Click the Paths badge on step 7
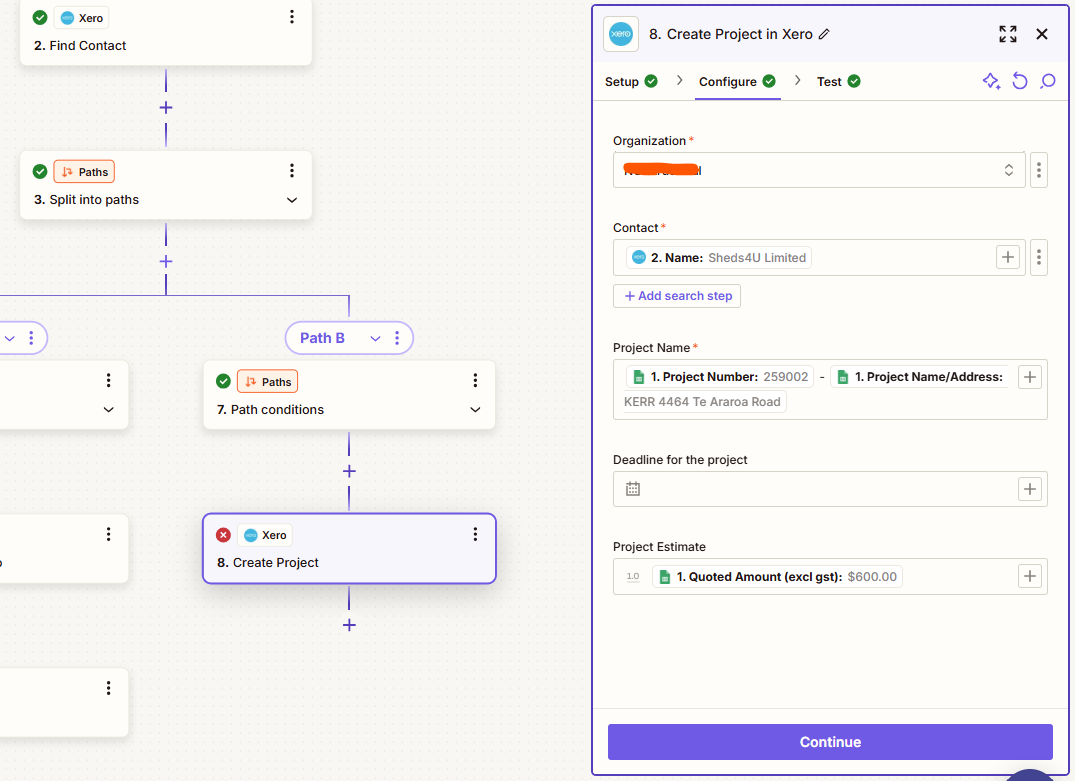 point(267,381)
